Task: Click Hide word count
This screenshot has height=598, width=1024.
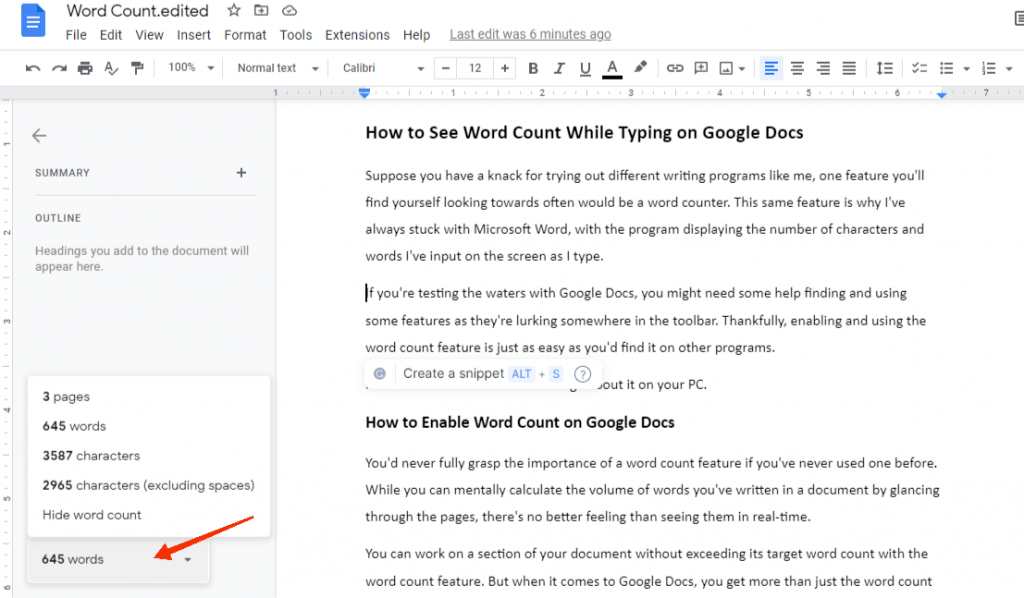Action: point(92,515)
